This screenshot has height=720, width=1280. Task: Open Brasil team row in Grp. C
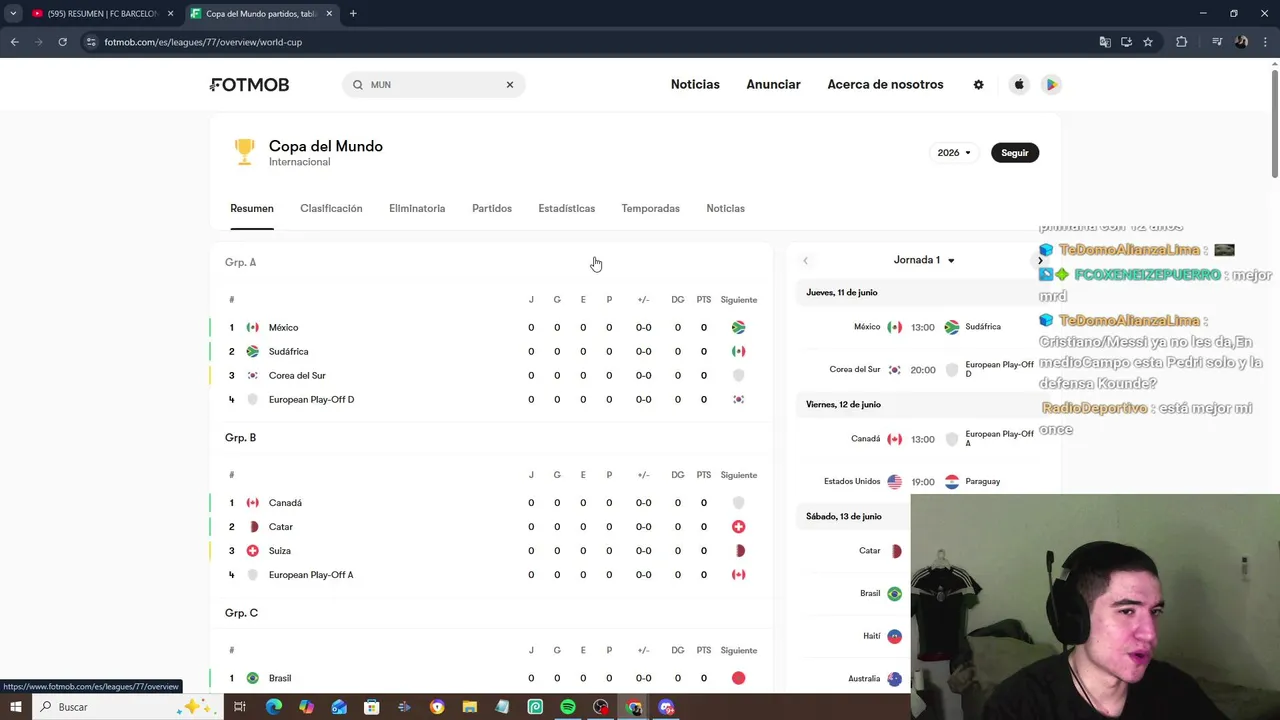(491, 678)
